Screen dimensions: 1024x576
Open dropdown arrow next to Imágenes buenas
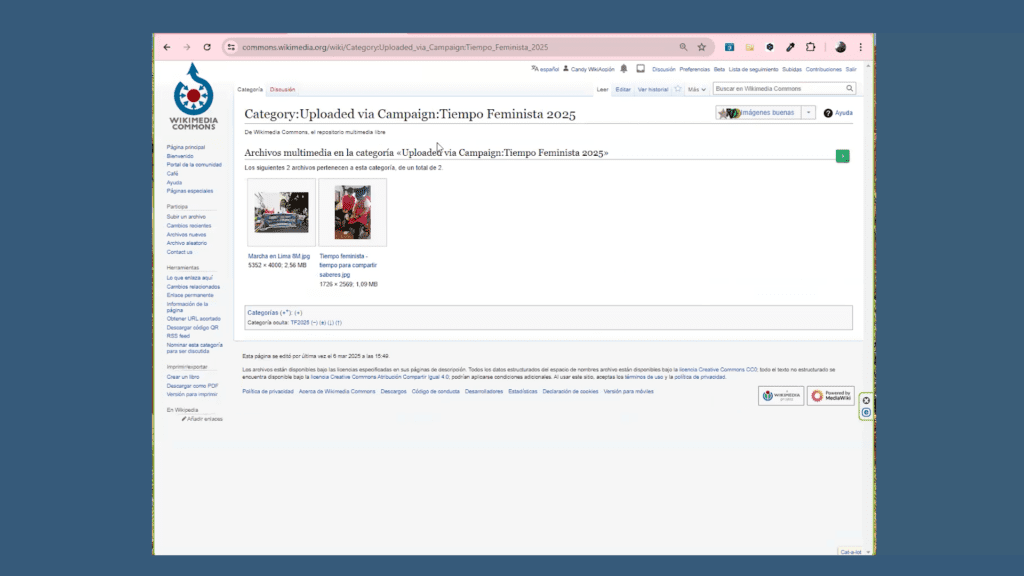tap(808, 113)
